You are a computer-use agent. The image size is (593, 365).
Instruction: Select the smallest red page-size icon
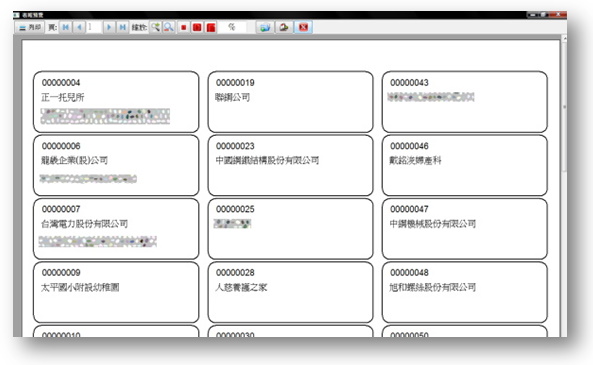pyautogui.click(x=183, y=27)
